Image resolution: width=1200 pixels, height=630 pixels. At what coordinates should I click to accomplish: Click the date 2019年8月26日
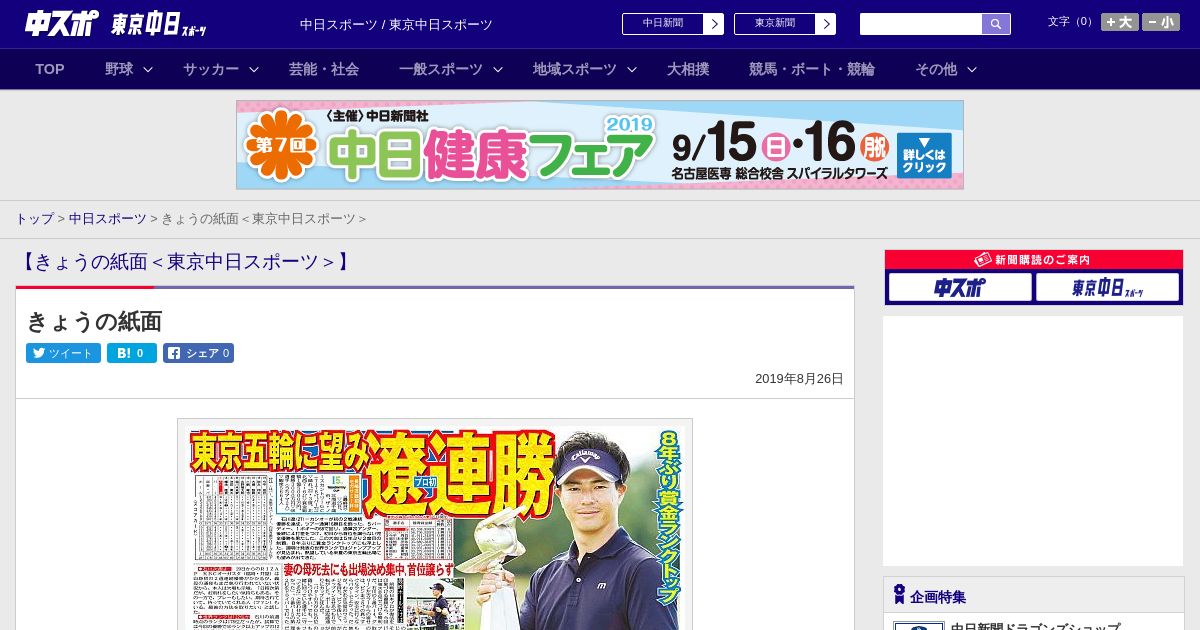click(799, 379)
